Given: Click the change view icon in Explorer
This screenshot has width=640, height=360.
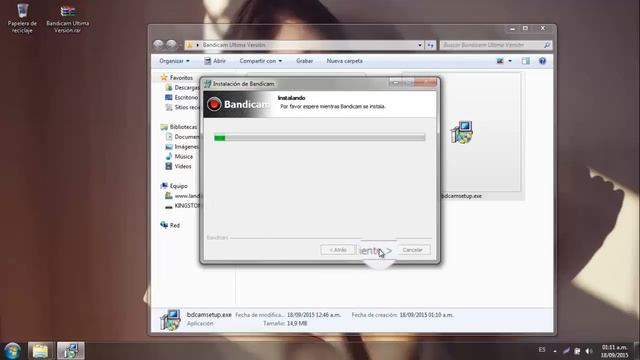Looking at the screenshot, I should [x=500, y=61].
